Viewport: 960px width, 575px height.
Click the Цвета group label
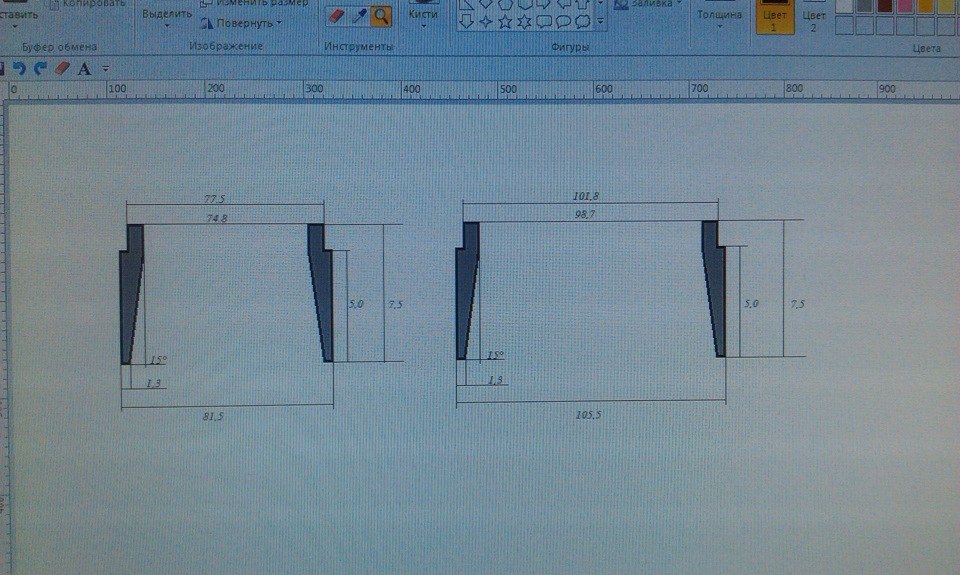click(926, 48)
